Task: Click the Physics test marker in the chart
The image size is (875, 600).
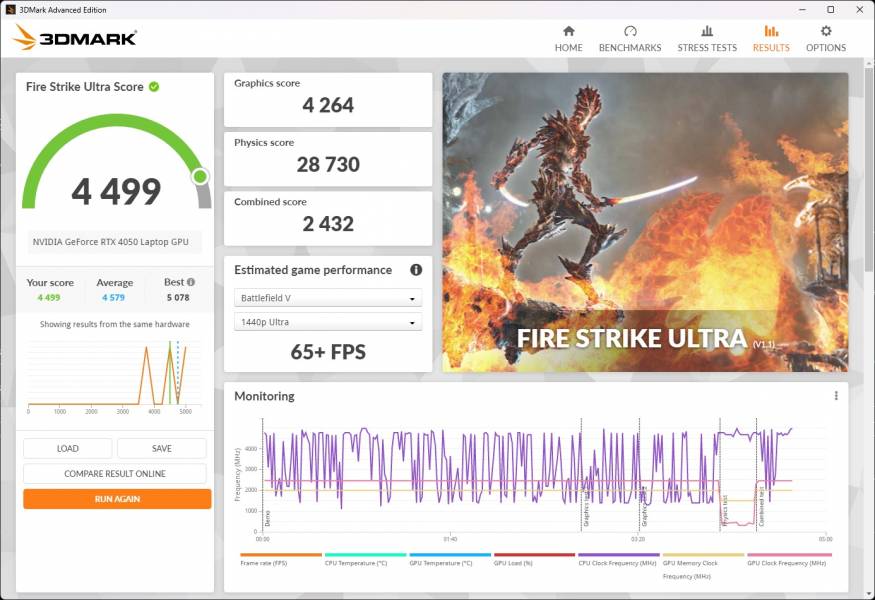Action: [x=725, y=510]
